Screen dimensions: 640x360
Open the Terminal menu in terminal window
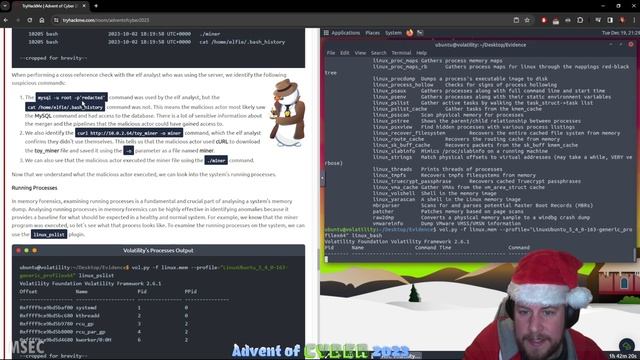pyautogui.click(x=401, y=53)
